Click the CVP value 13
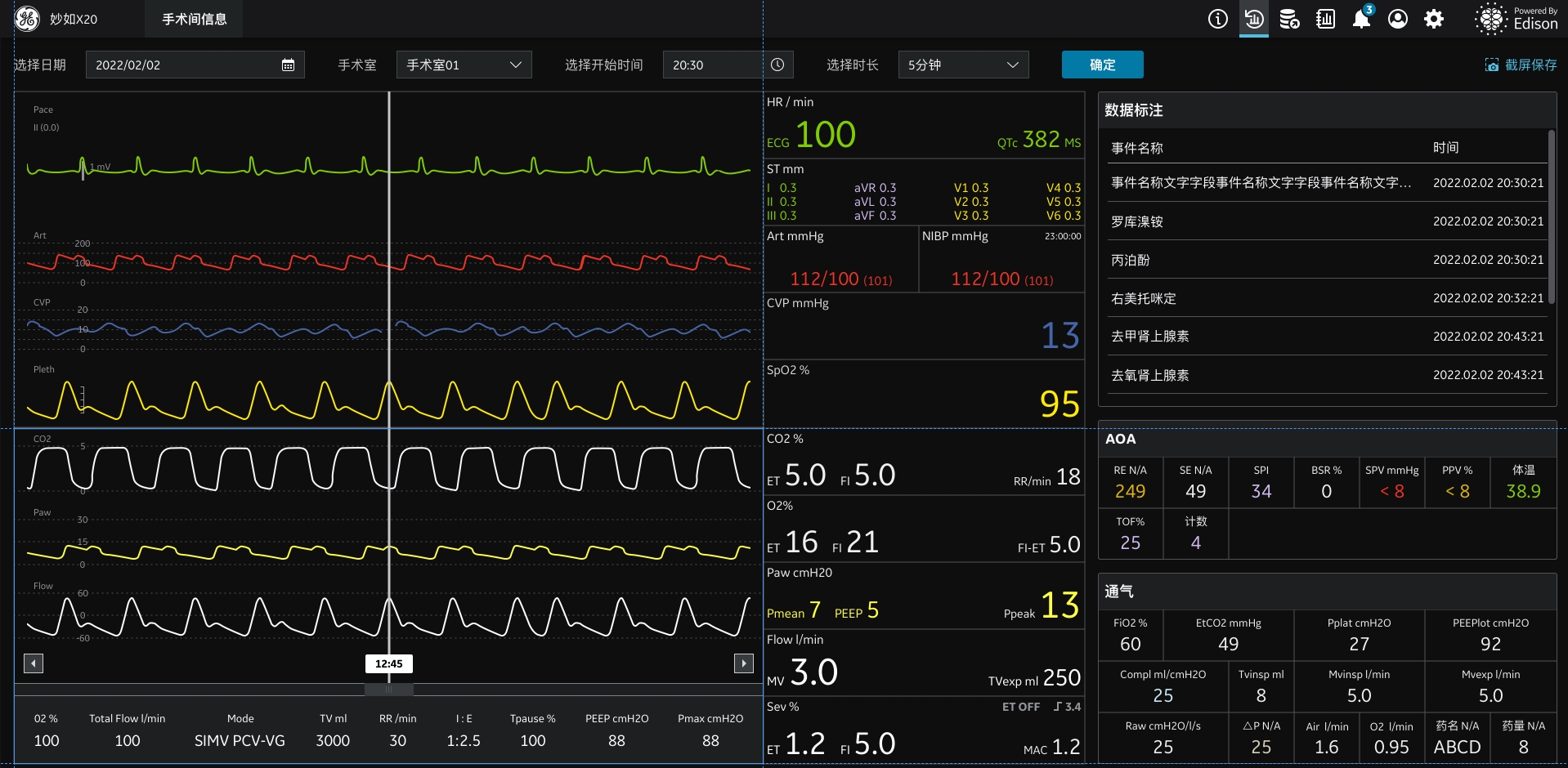Viewport: 1568px width, 768px height. [1060, 335]
